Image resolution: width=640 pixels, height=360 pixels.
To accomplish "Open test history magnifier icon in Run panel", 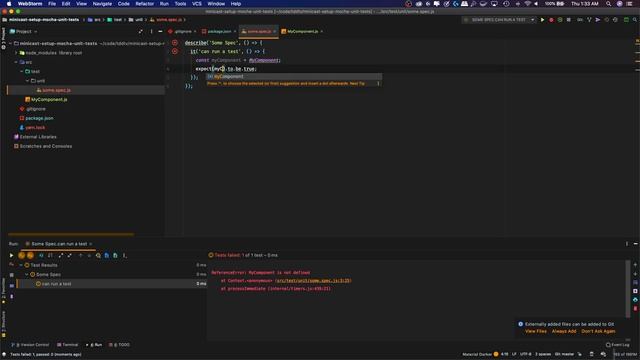I will tap(98, 256).
